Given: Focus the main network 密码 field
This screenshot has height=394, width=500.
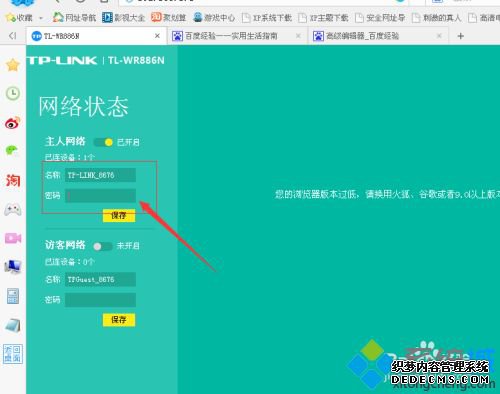Looking at the screenshot, I should click(100, 196).
